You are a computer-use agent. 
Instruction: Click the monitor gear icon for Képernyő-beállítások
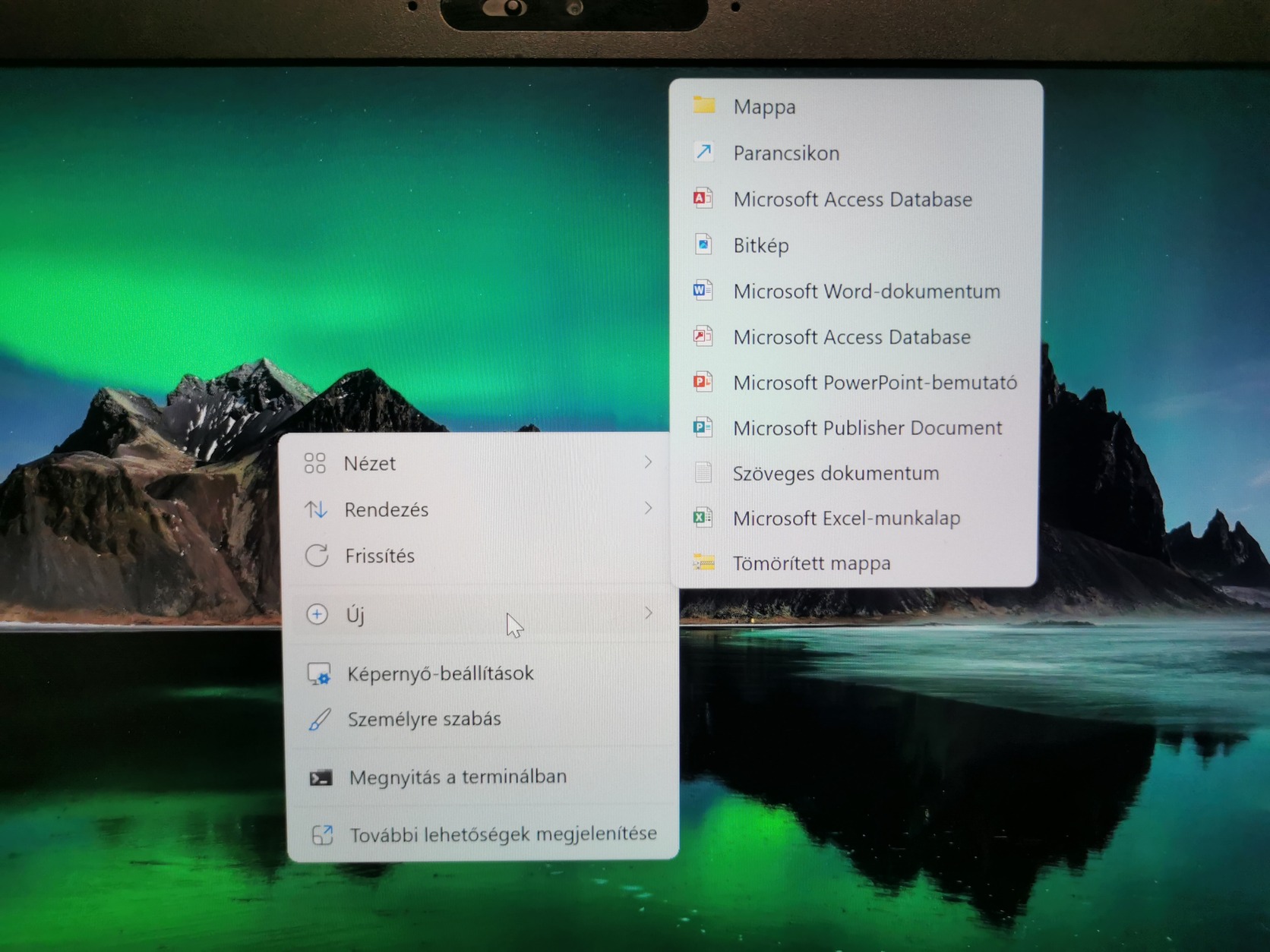click(319, 673)
